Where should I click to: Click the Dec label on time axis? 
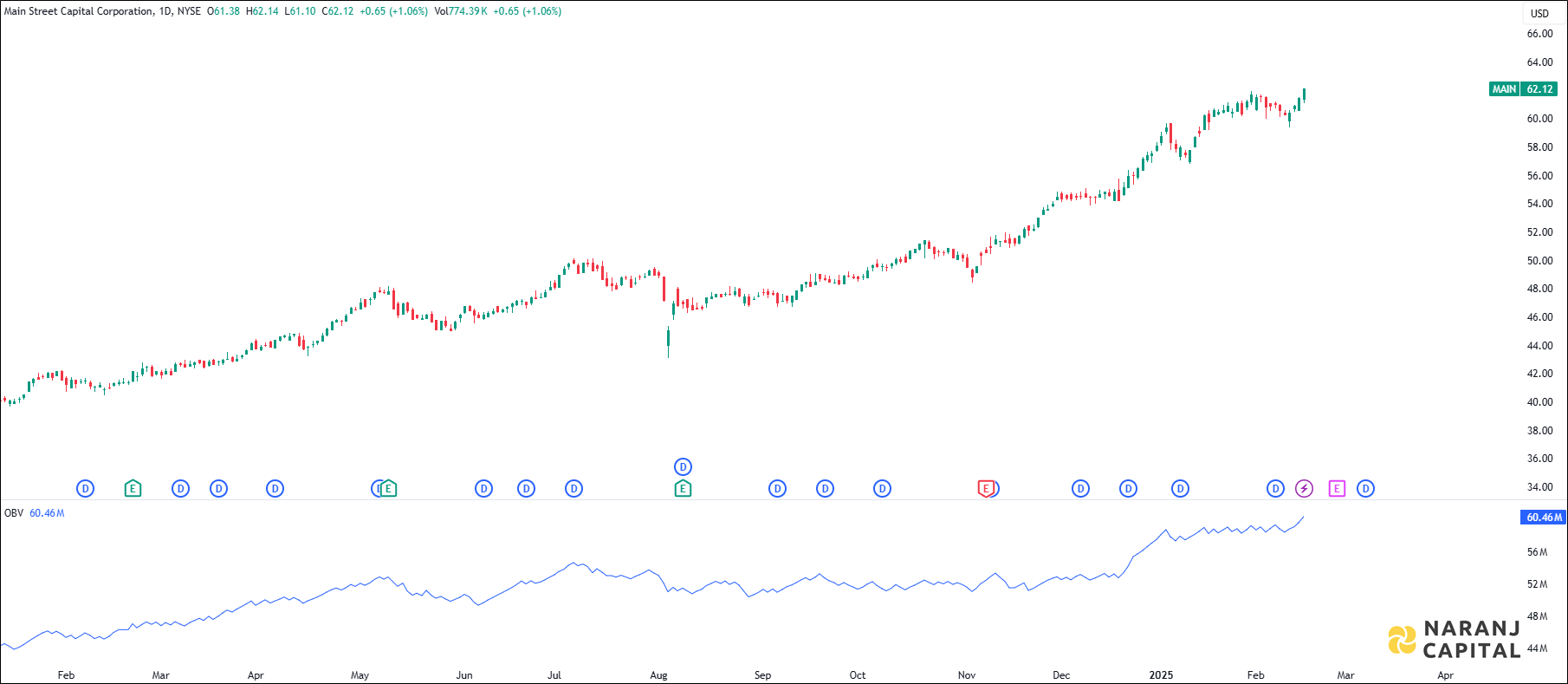(1061, 675)
